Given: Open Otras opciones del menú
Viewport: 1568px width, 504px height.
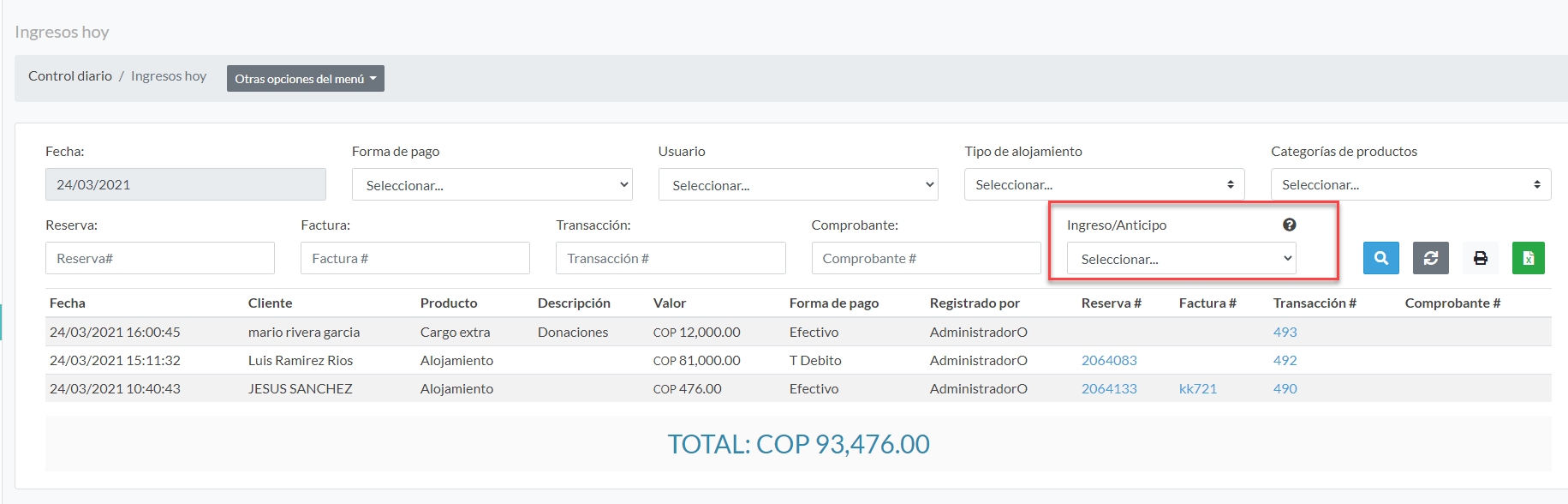Looking at the screenshot, I should pyautogui.click(x=305, y=79).
